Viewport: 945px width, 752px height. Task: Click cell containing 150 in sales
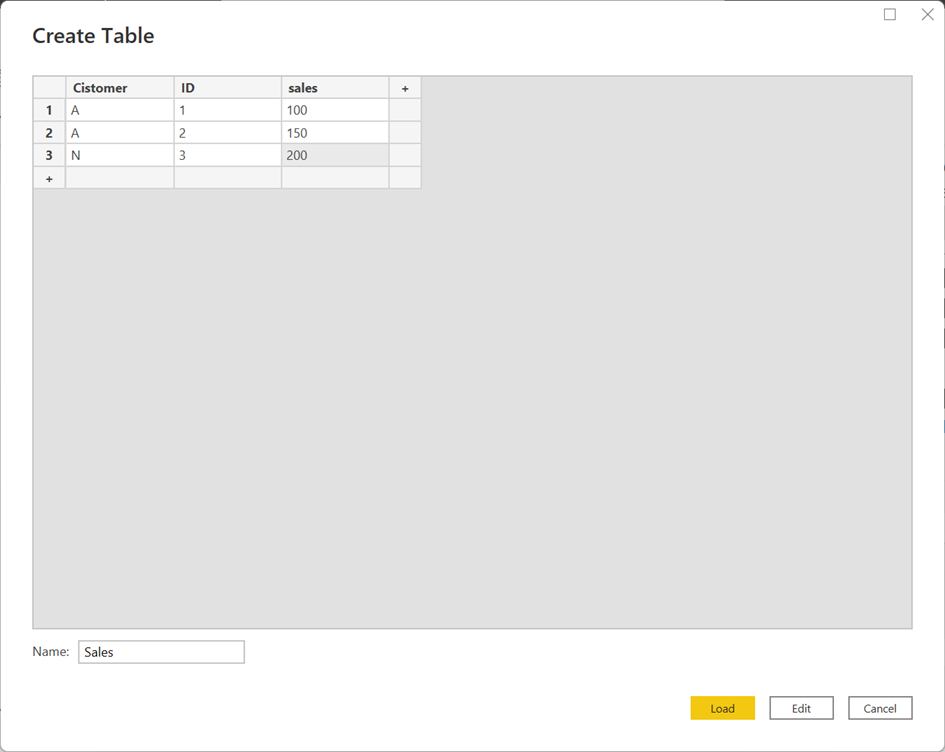coord(334,133)
